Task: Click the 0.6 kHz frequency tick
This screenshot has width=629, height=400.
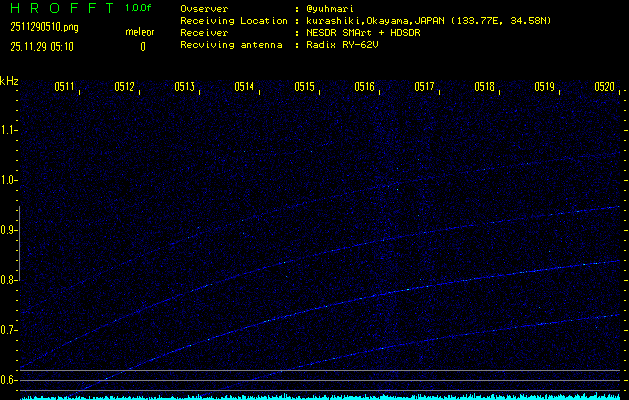Action: point(9,380)
